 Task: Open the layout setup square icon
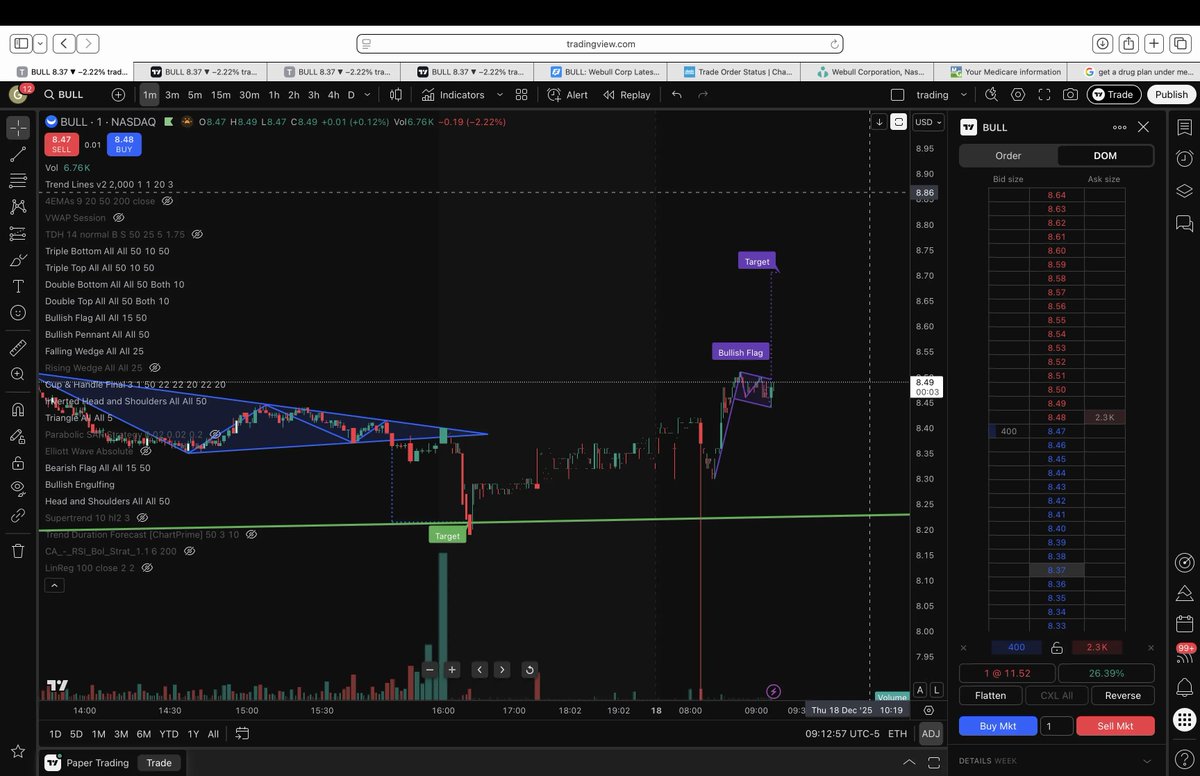click(897, 95)
